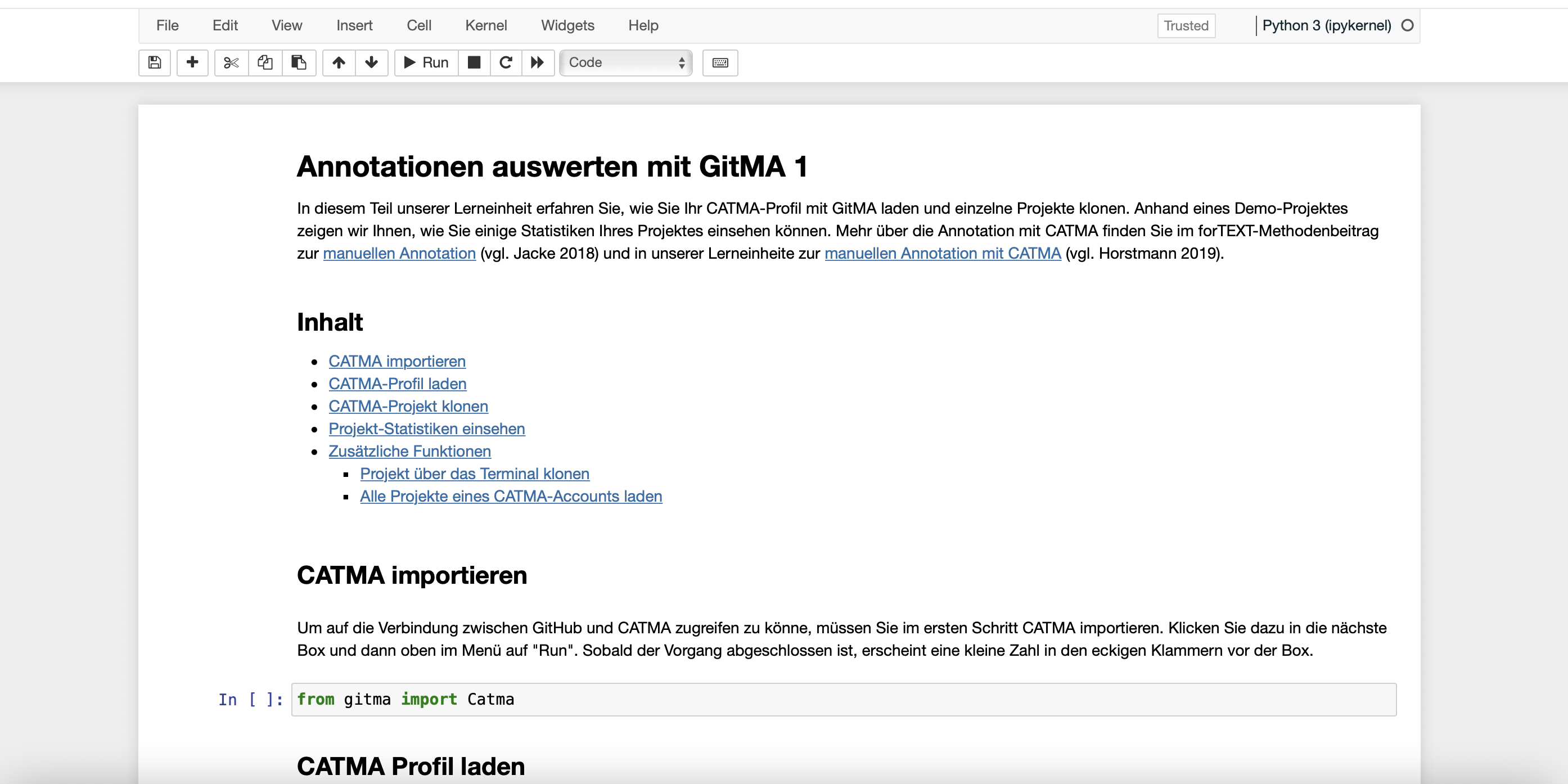This screenshot has height=784, width=1568.
Task: Move selected cell up arrow
Action: (339, 62)
